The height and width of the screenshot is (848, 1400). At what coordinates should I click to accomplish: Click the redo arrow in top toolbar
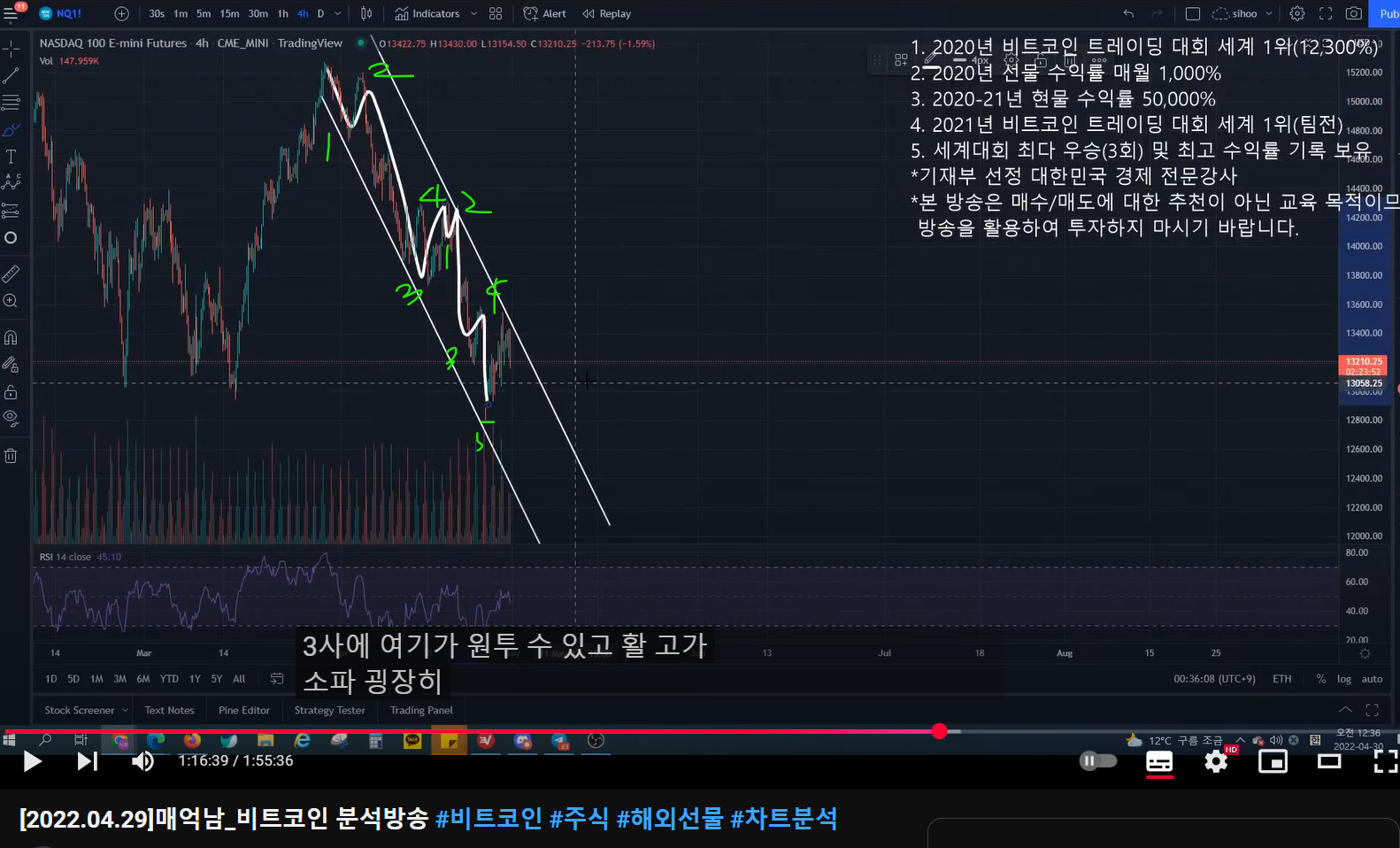1157,13
